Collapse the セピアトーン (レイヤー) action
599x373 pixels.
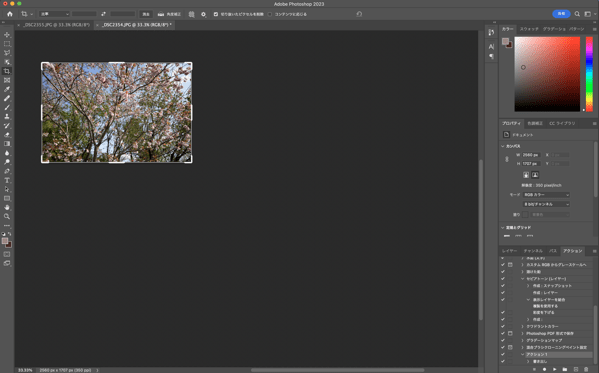[x=523, y=279]
